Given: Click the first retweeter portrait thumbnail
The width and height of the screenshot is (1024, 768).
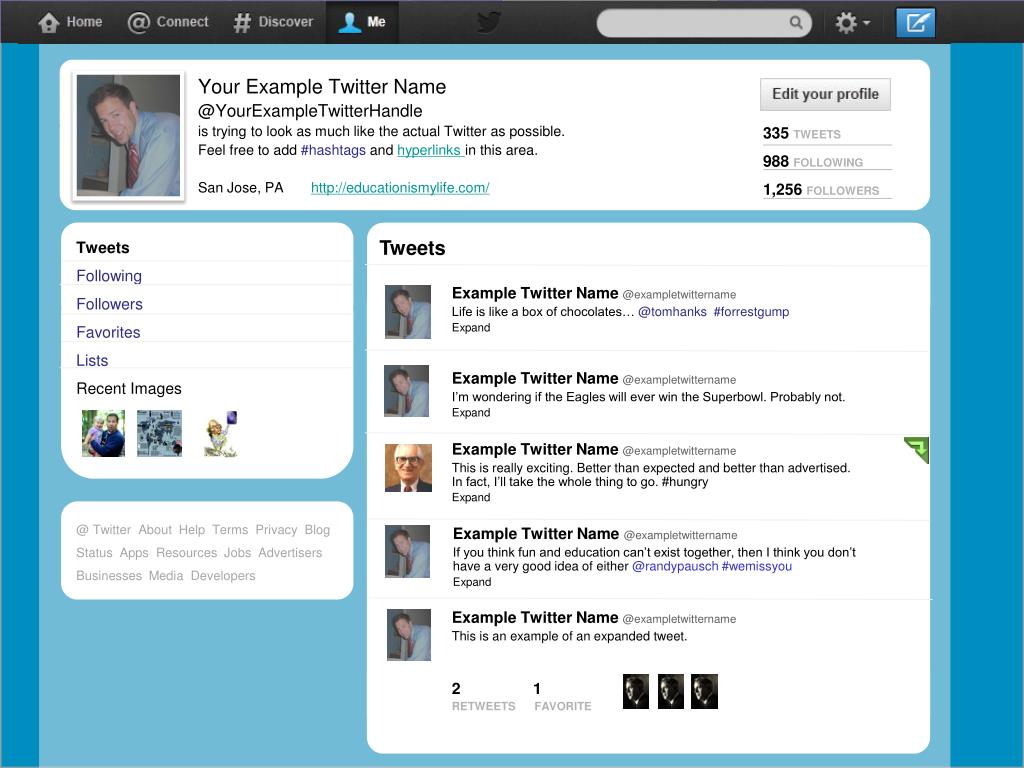Looking at the screenshot, I should pos(636,691).
